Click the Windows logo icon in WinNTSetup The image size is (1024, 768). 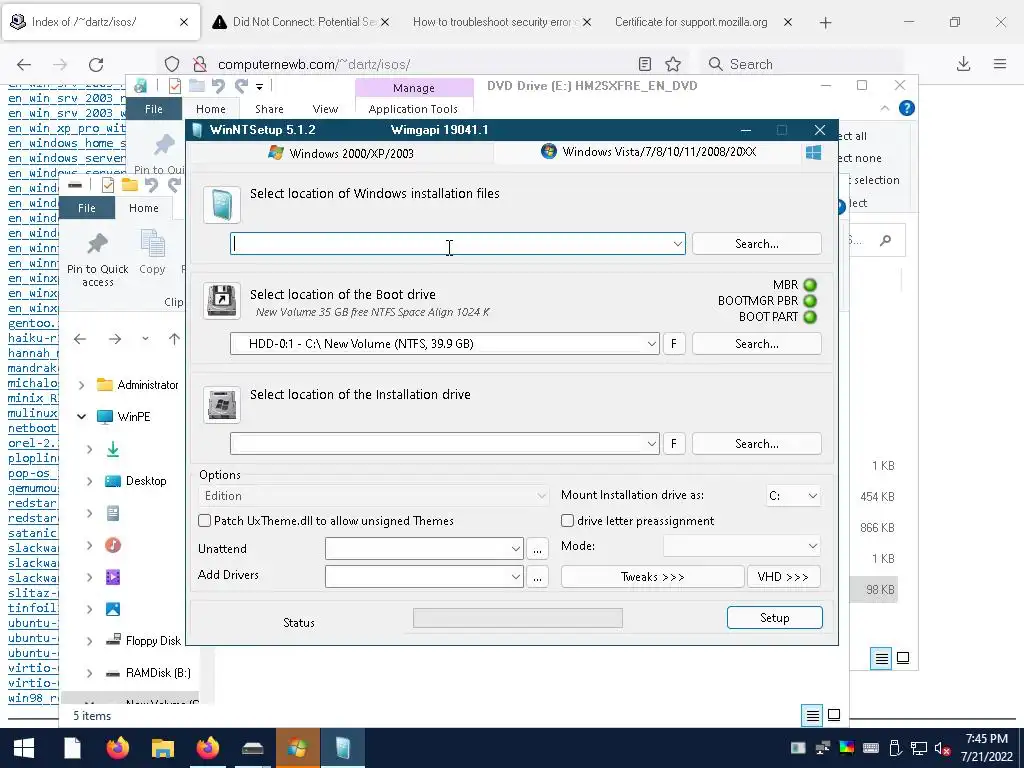click(813, 153)
